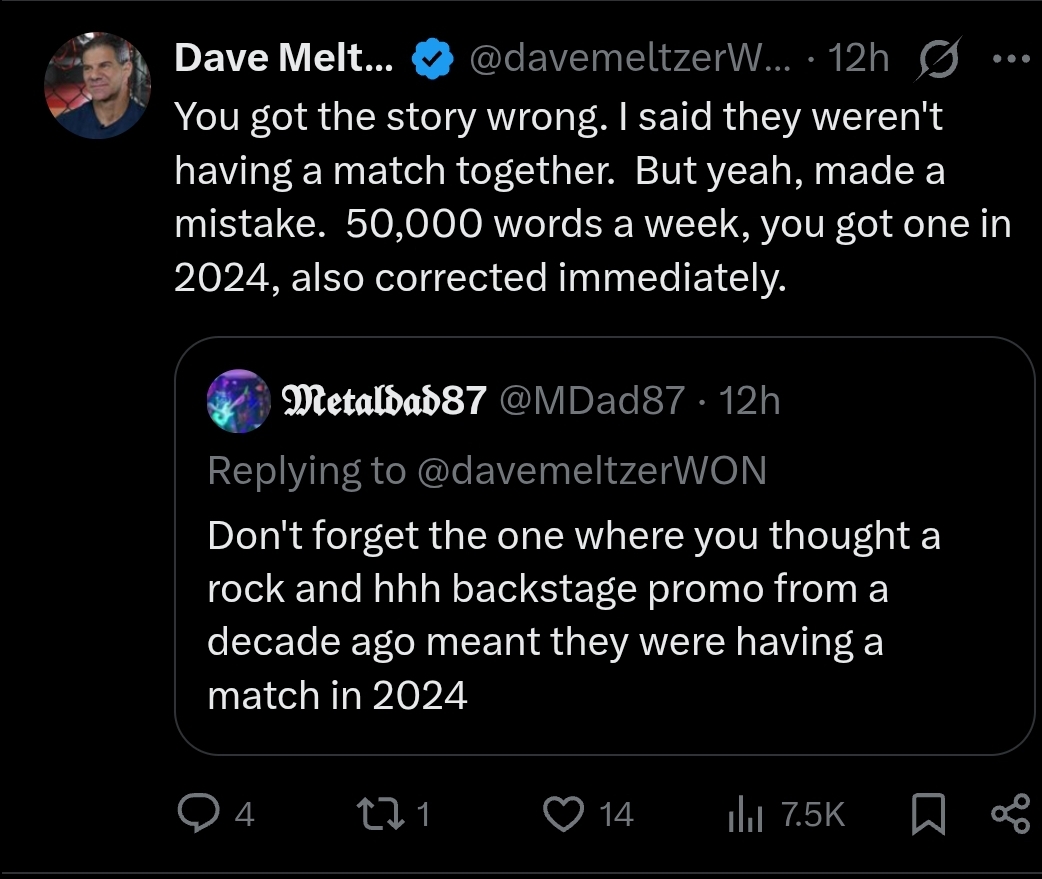The image size is (1042, 879).
Task: Click Metaldad87's avatar in quoted tweet
Action: [x=236, y=401]
